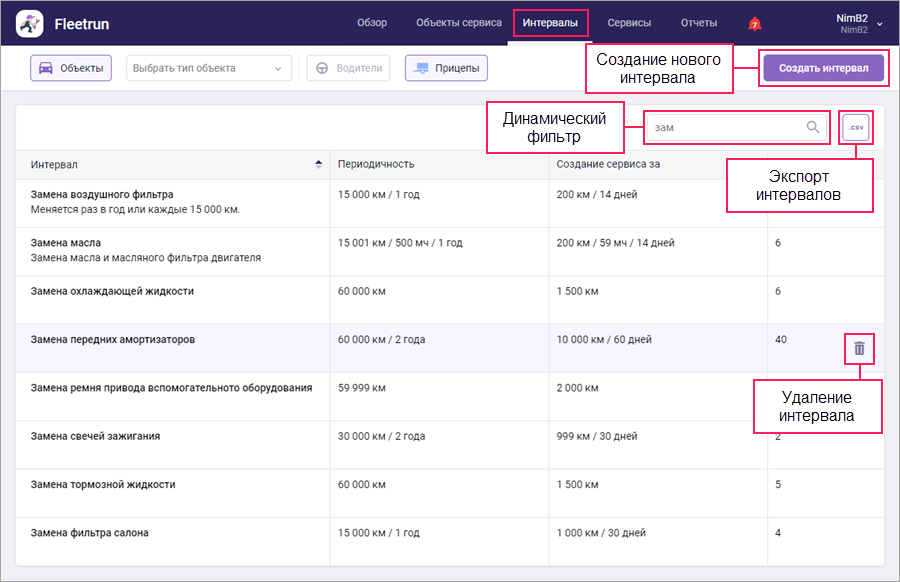The height and width of the screenshot is (582, 900).
Task: Click the Создать интервал button
Action: coord(824,68)
